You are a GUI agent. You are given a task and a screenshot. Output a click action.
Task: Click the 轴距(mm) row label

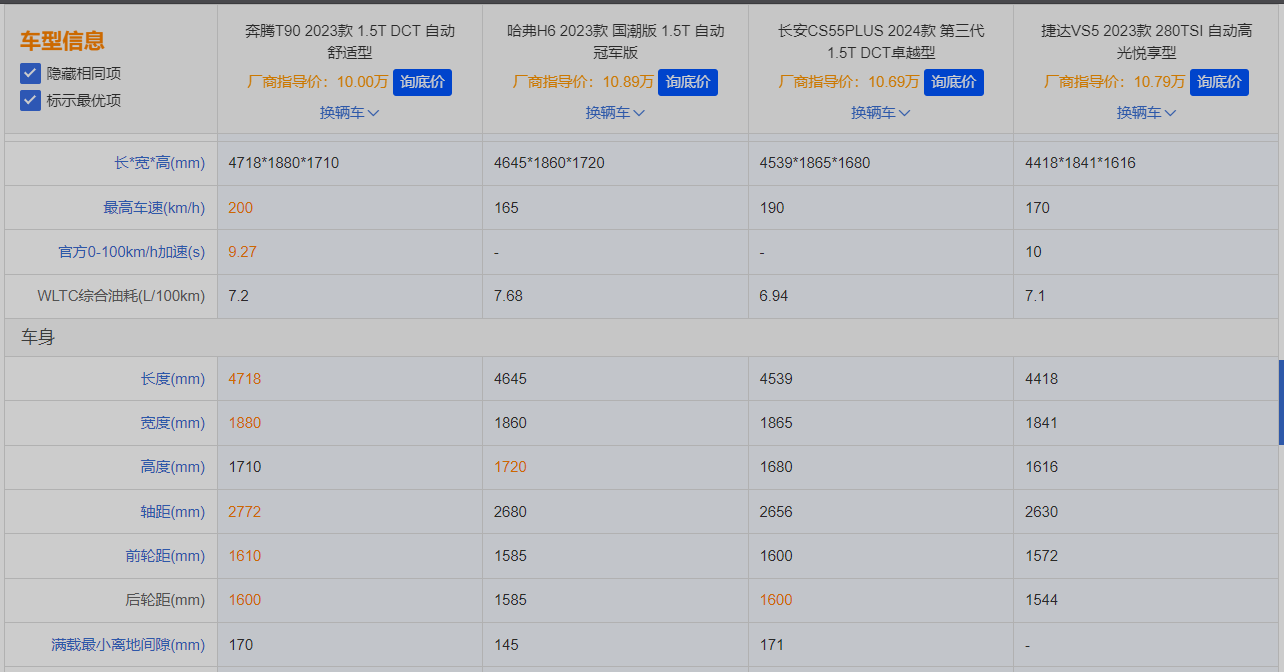click(173, 512)
